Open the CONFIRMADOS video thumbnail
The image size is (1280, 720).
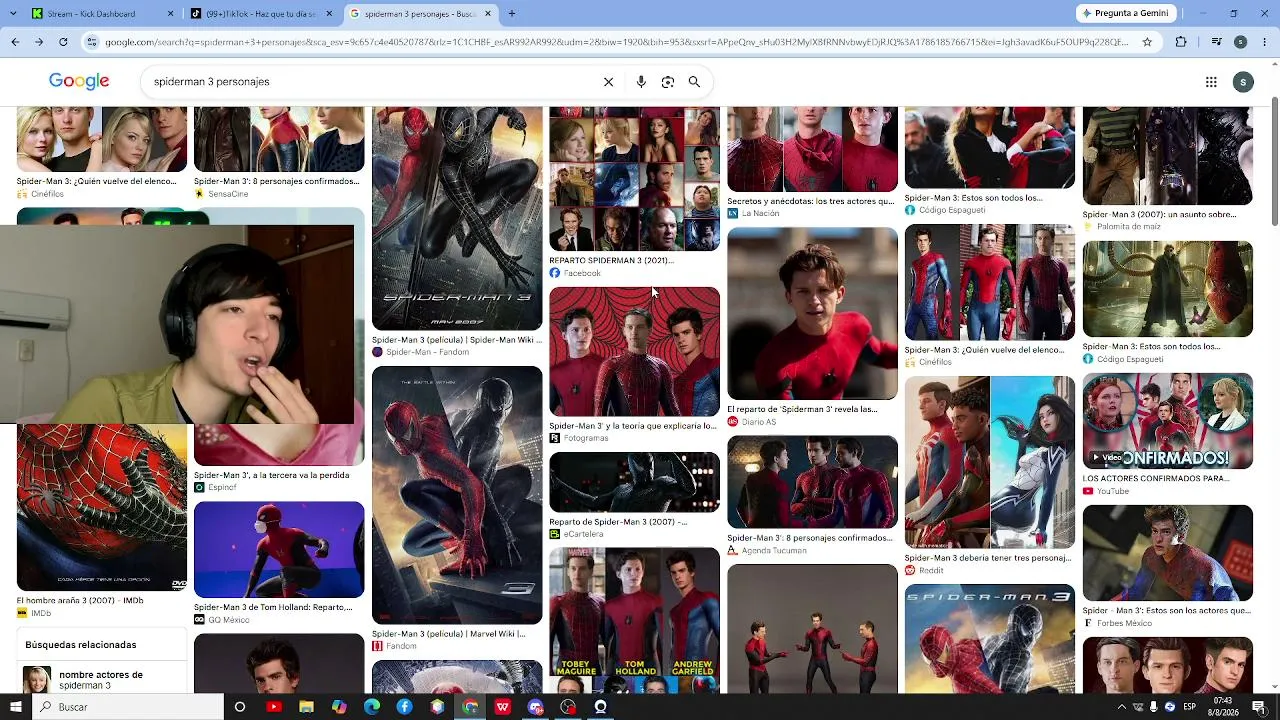click(x=1167, y=421)
